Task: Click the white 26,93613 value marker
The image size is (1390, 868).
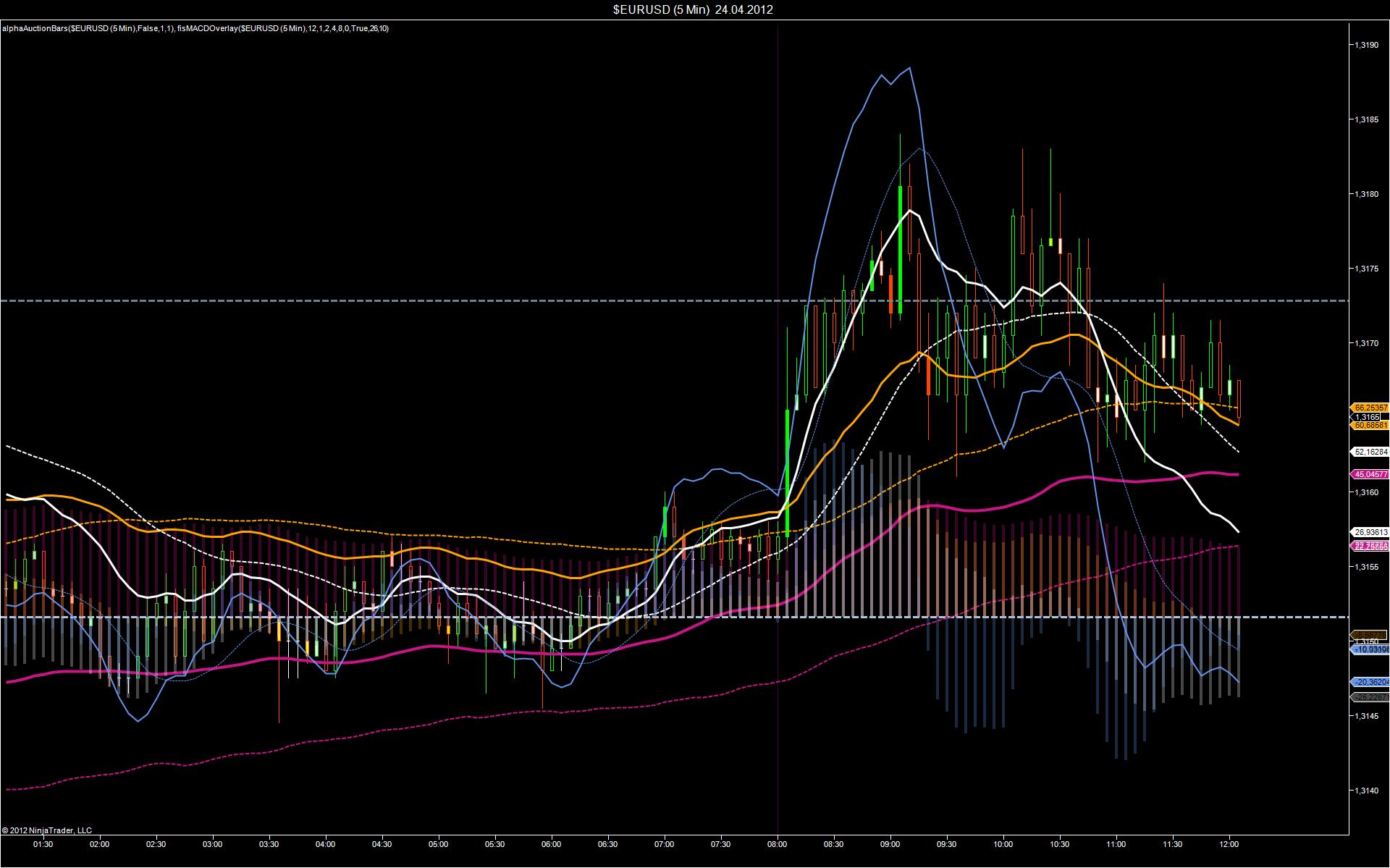Action: click(1370, 532)
